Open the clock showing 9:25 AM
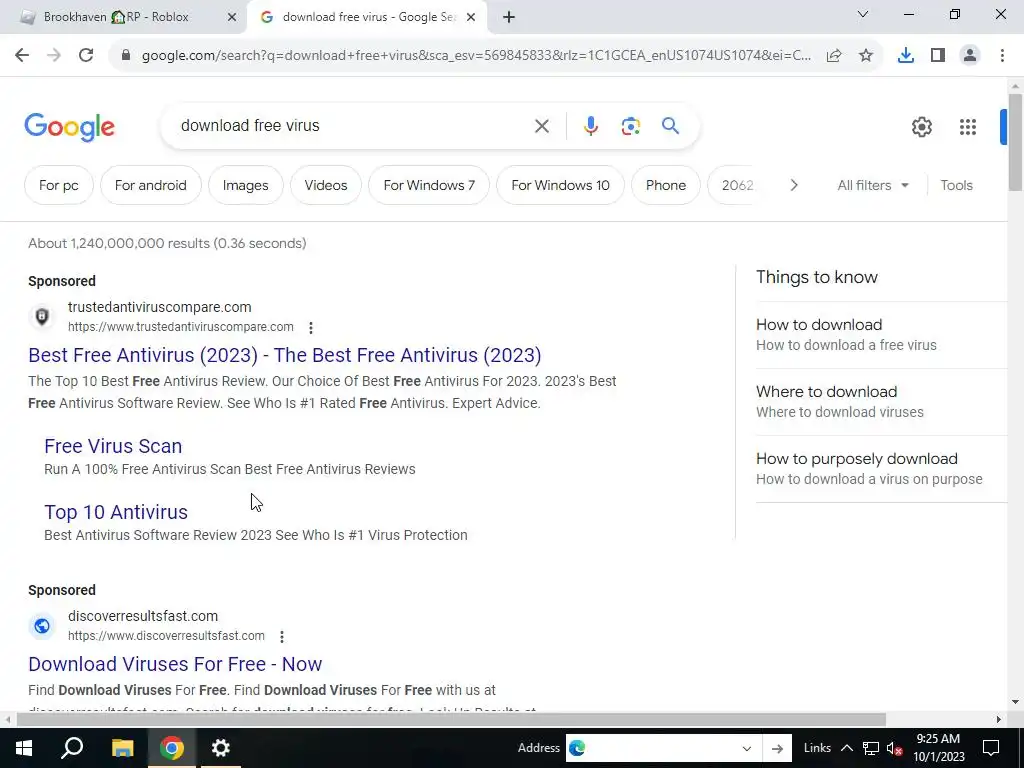Image resolution: width=1024 pixels, height=768 pixels. [x=938, y=748]
